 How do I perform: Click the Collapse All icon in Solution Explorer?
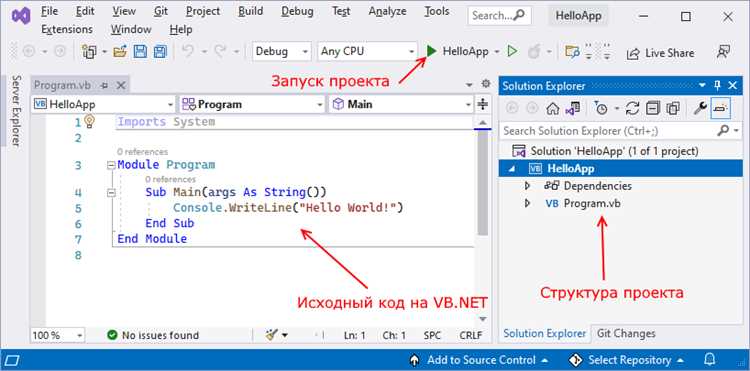click(x=653, y=109)
